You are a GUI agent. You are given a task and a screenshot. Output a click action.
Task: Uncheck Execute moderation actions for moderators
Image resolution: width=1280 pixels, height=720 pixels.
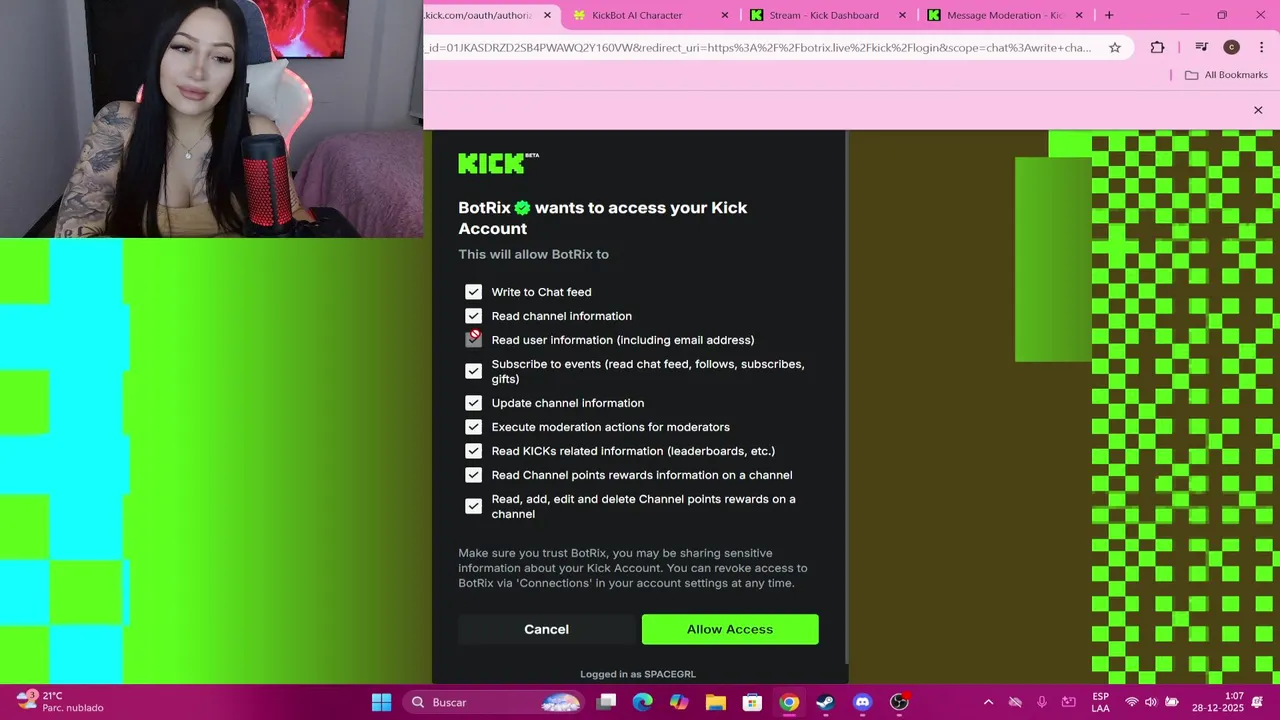click(473, 427)
